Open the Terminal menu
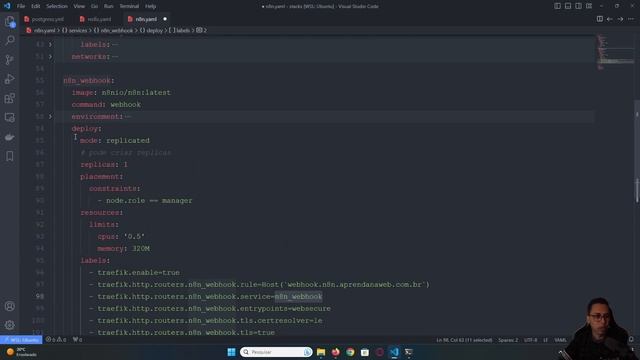 (x=129, y=6)
